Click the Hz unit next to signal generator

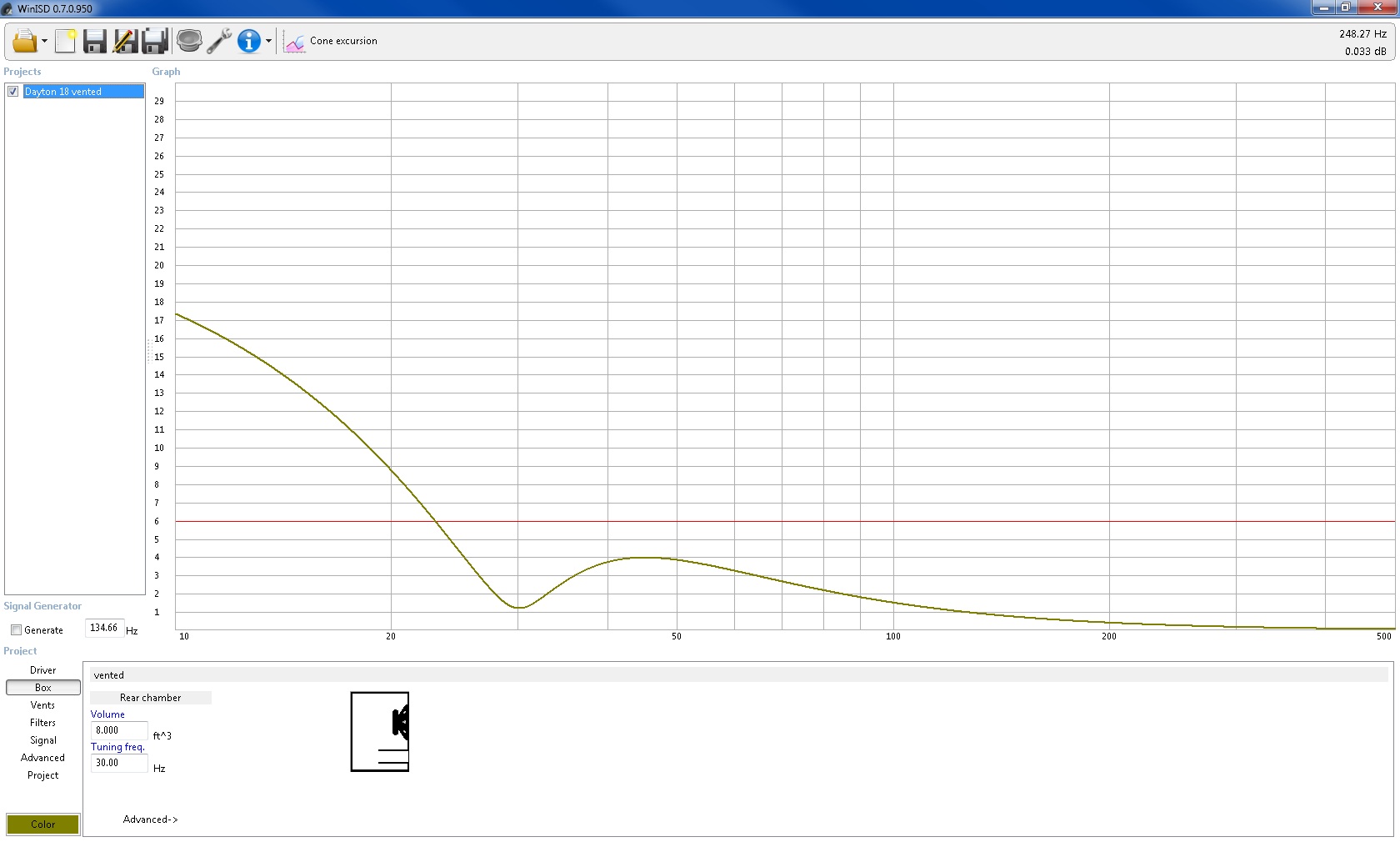point(132,631)
